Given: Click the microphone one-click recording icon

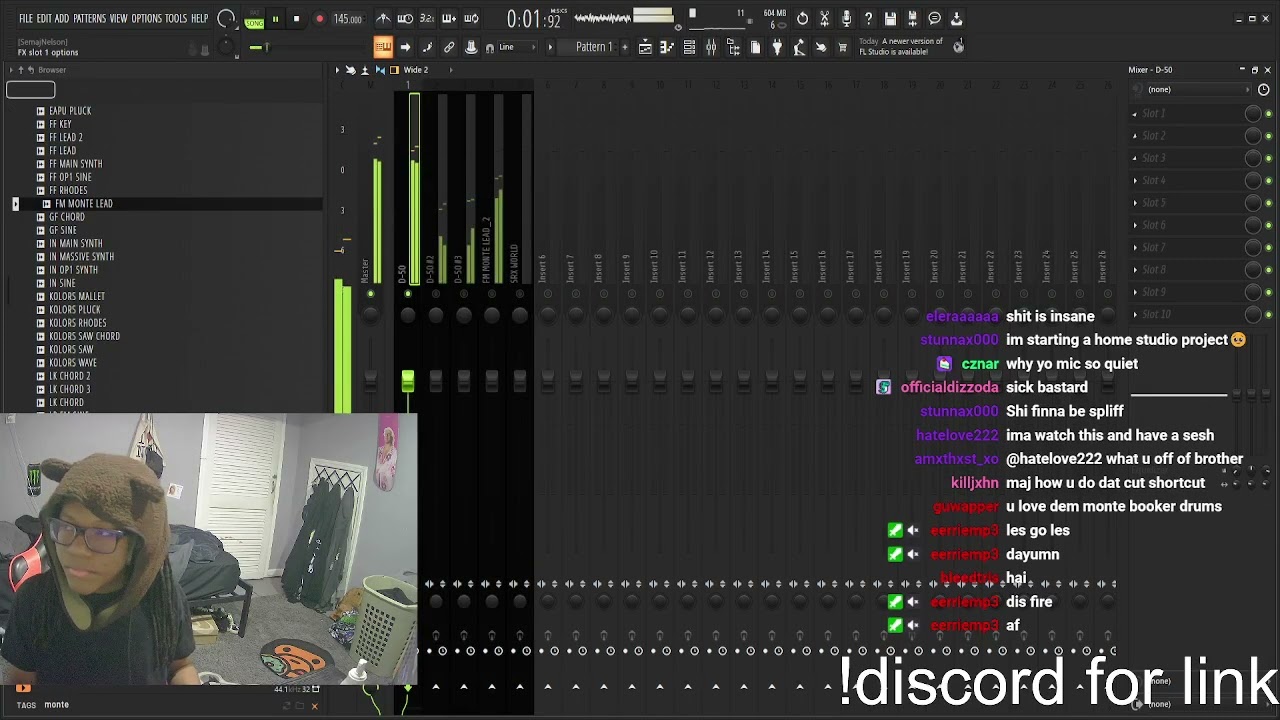Looking at the screenshot, I should pyautogui.click(x=846, y=19).
